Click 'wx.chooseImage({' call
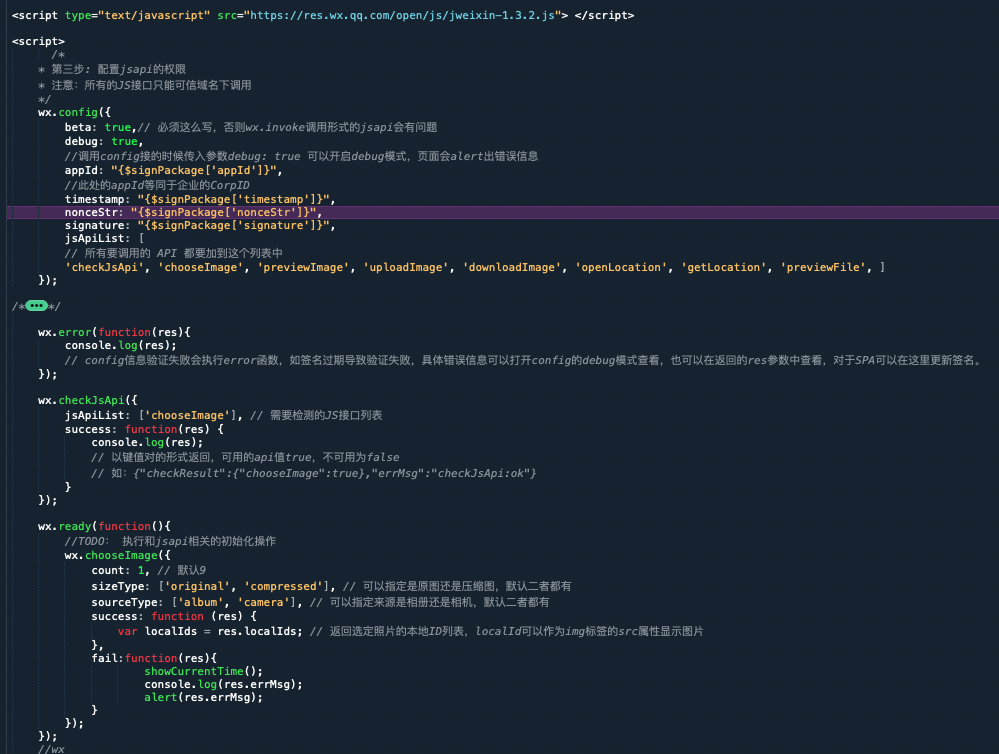The width and height of the screenshot is (999, 754). point(117,556)
